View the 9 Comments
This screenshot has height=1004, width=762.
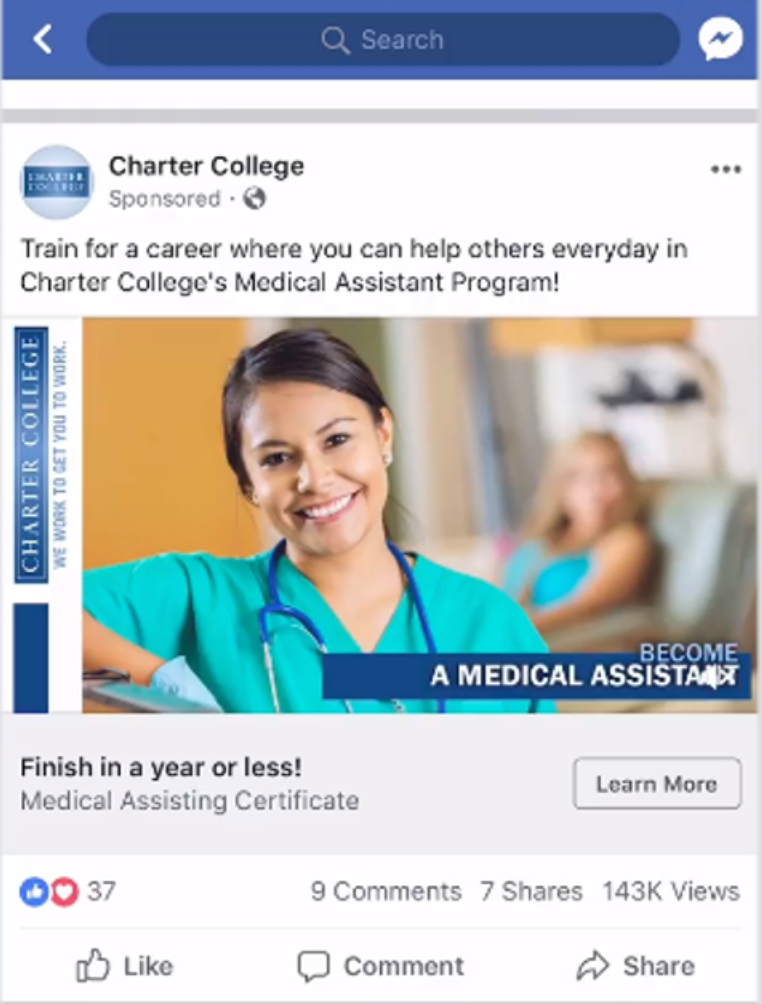point(386,891)
